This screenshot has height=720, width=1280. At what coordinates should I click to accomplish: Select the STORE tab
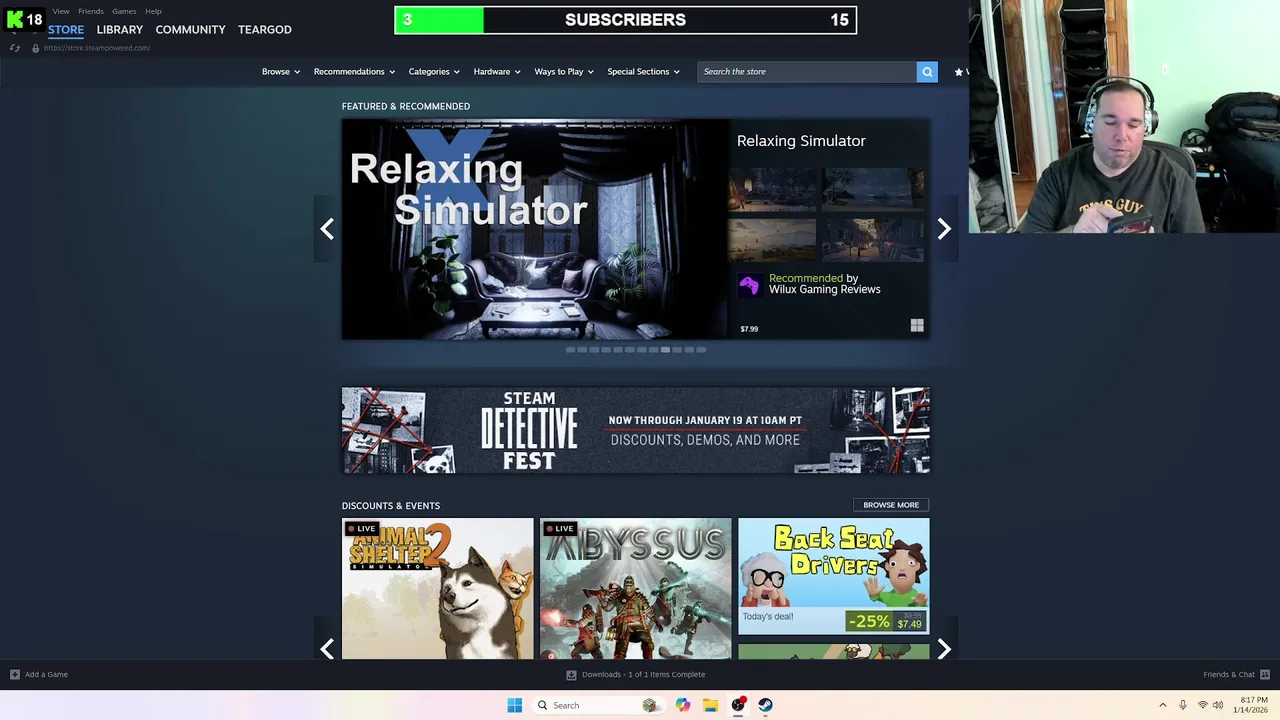tap(66, 30)
